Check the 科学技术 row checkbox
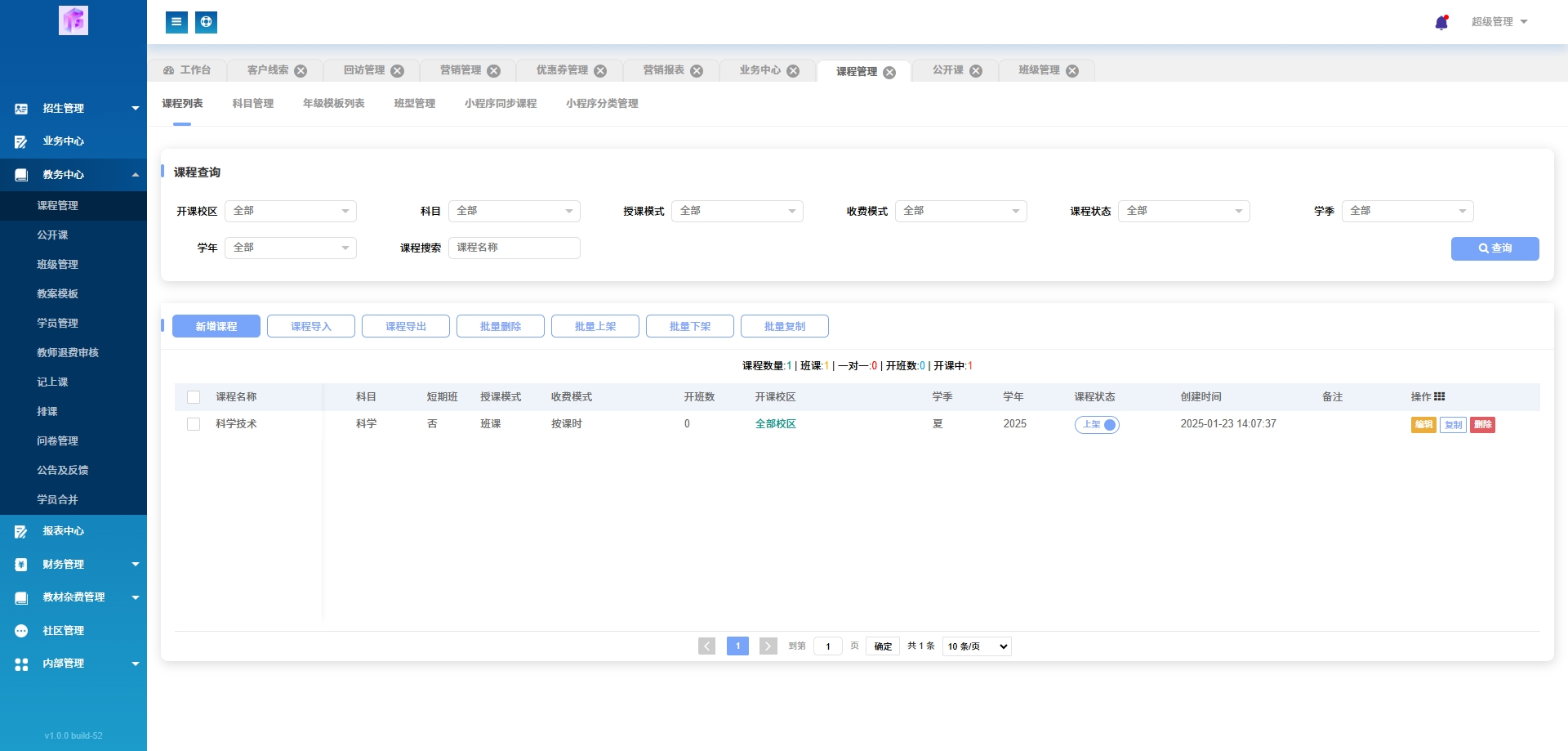1568x751 pixels. point(194,424)
